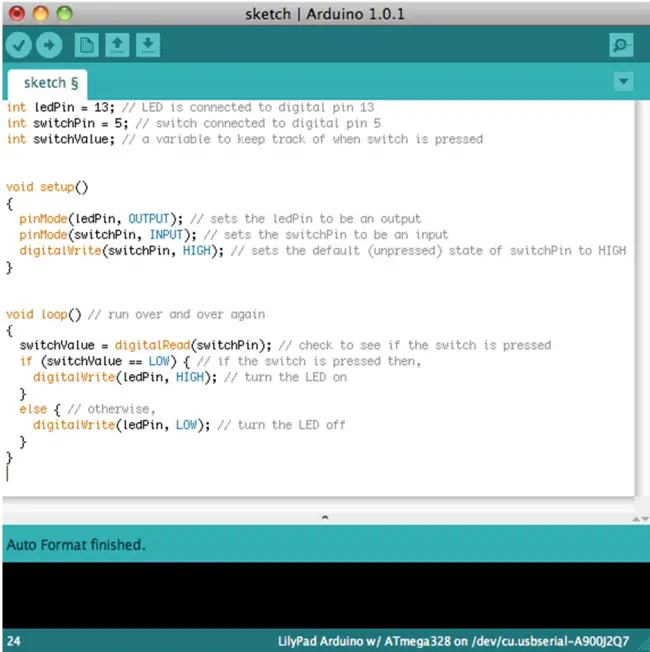The image size is (650, 652).
Task: Create a new sketch with the New icon
Action: [87, 45]
